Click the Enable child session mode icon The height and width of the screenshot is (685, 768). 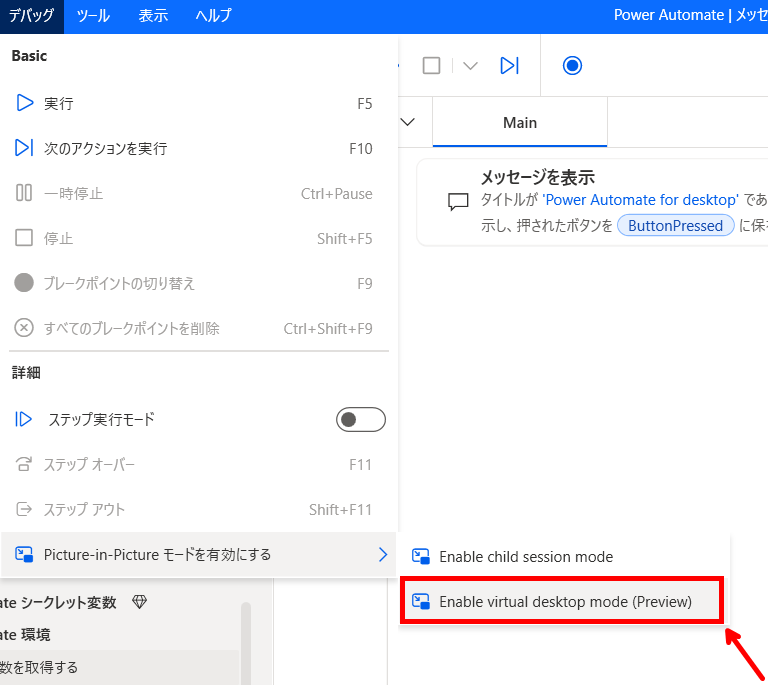pyautogui.click(x=421, y=557)
